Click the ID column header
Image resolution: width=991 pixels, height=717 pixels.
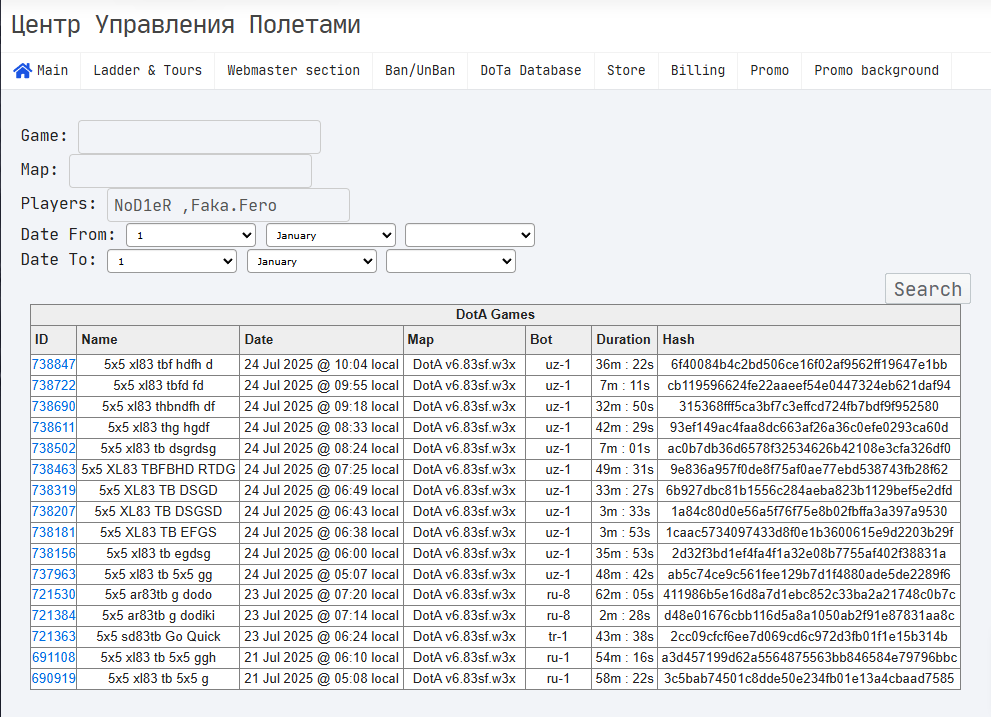coord(54,340)
